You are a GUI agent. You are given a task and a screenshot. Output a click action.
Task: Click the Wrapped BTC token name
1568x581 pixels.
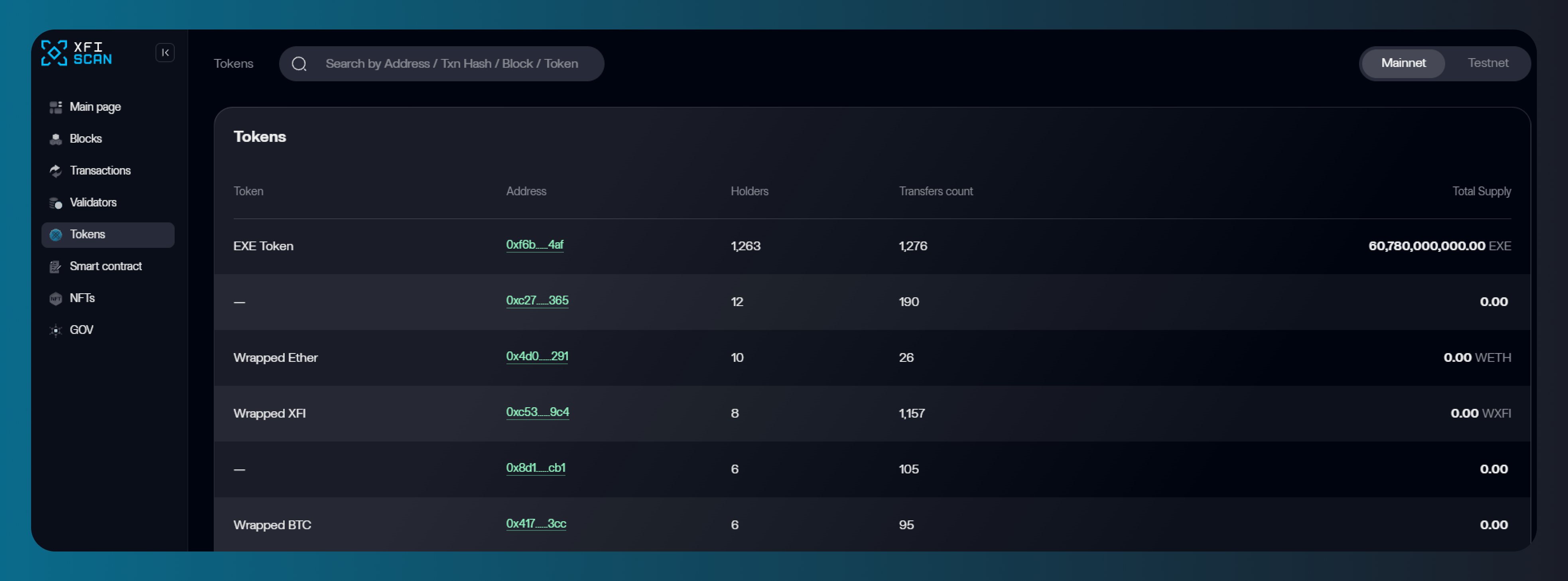(x=272, y=525)
